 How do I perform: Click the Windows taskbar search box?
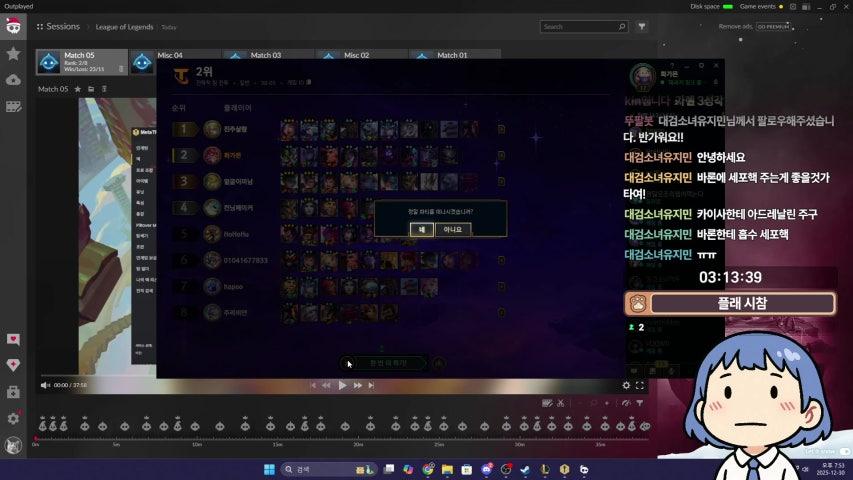pyautogui.click(x=329, y=469)
